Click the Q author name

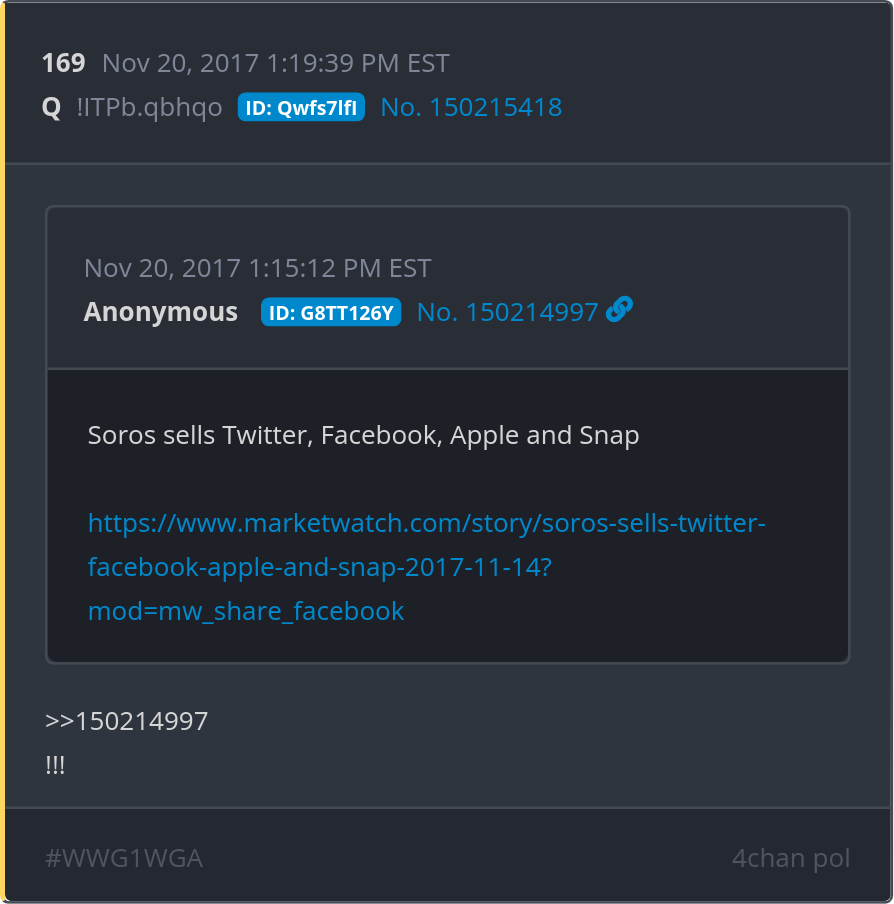pyautogui.click(x=51, y=107)
